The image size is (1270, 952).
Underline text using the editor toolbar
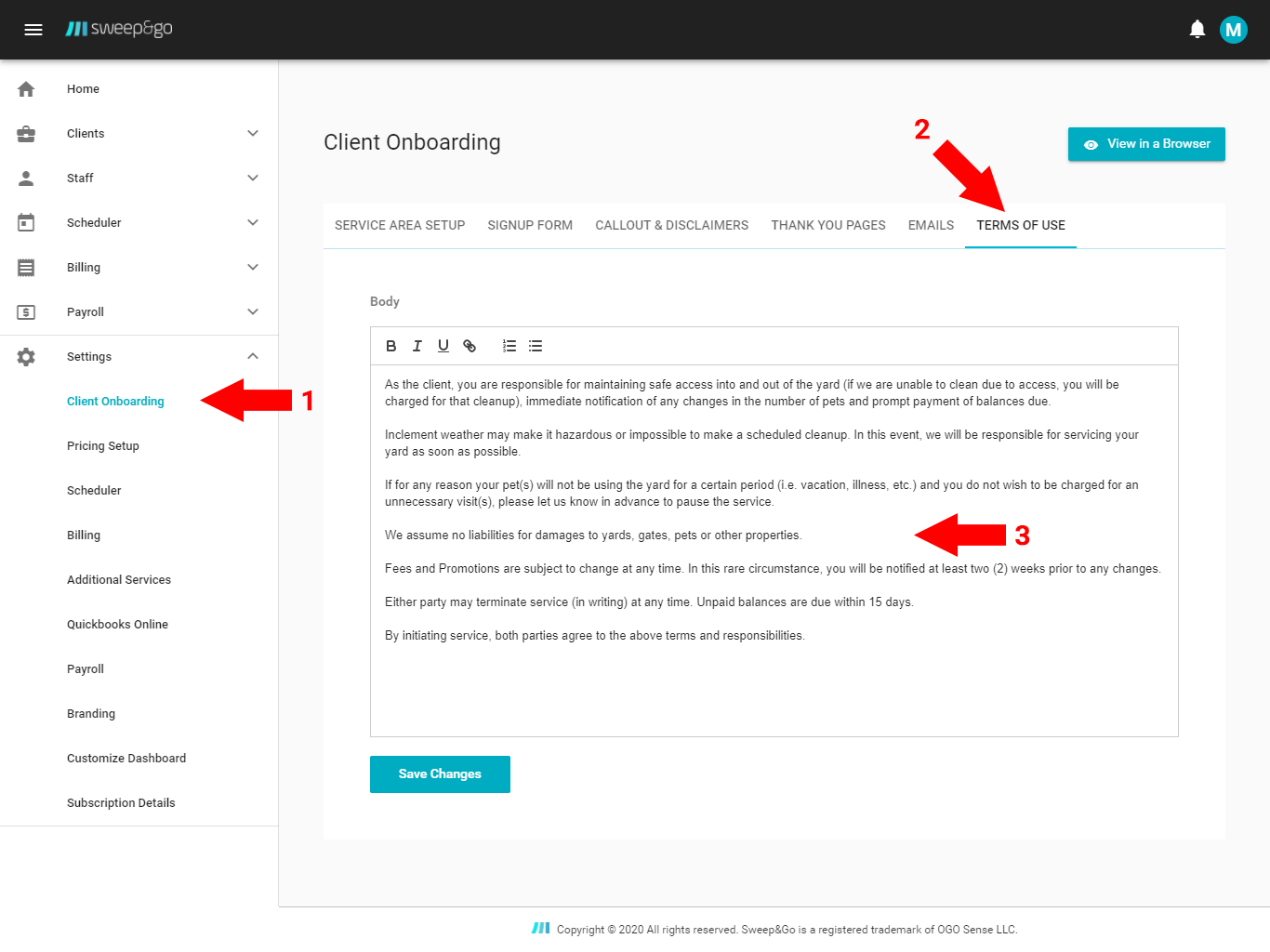443,346
